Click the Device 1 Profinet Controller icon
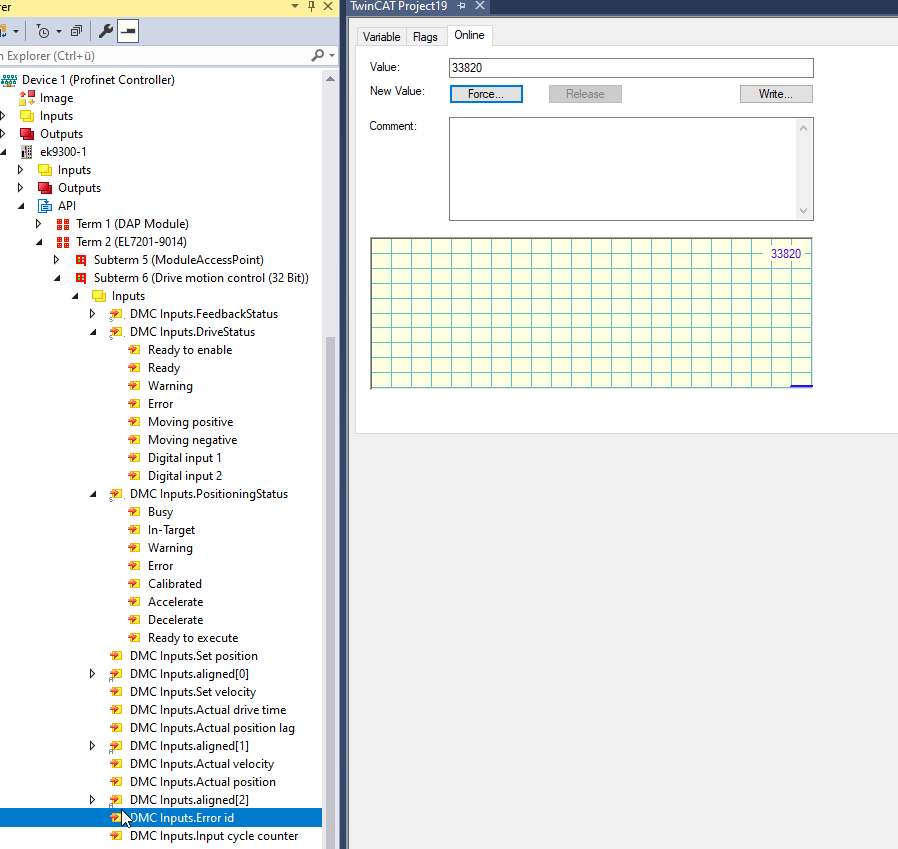 click(x=9, y=80)
